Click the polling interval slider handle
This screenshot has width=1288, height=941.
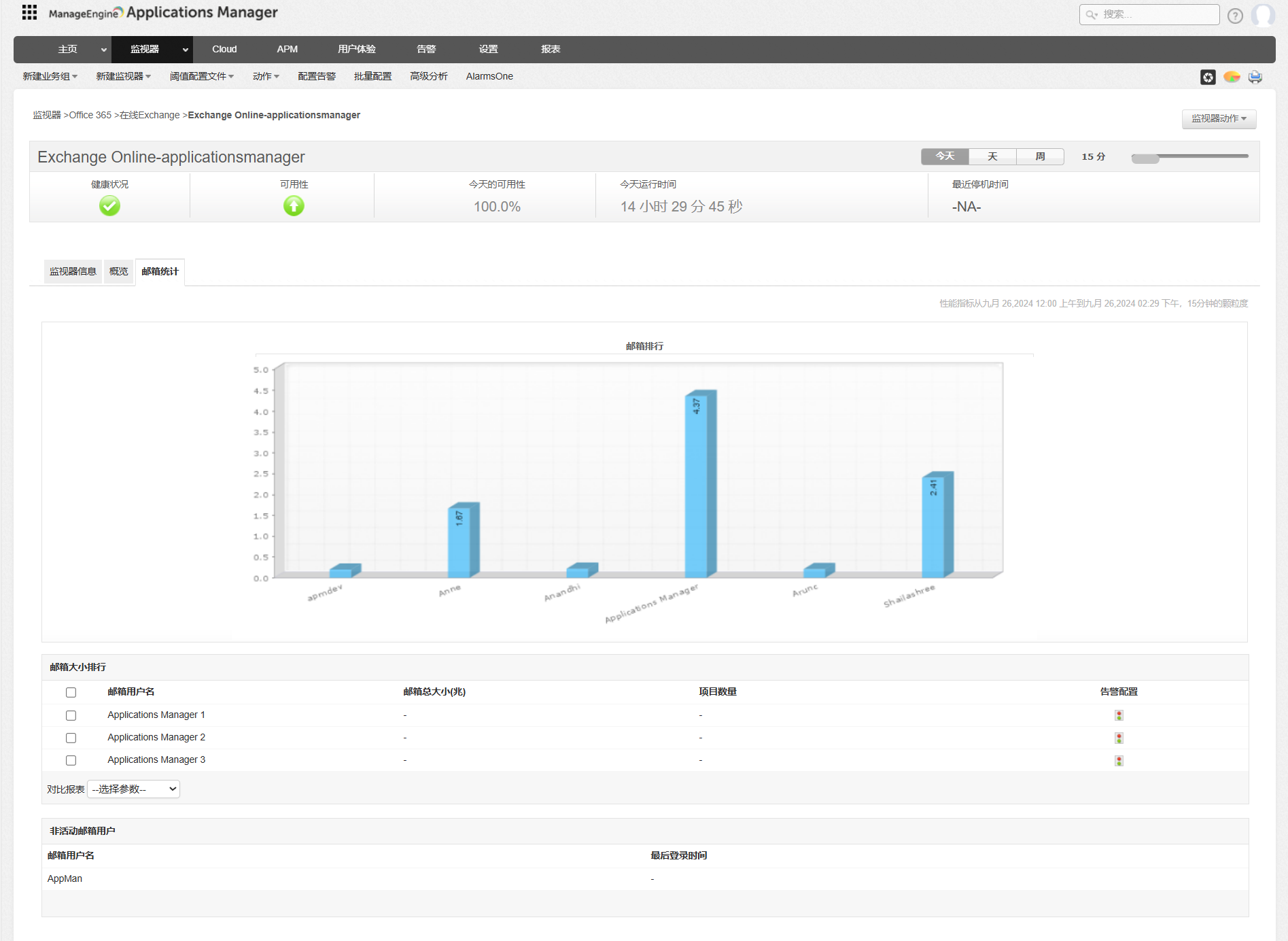click(x=1145, y=158)
